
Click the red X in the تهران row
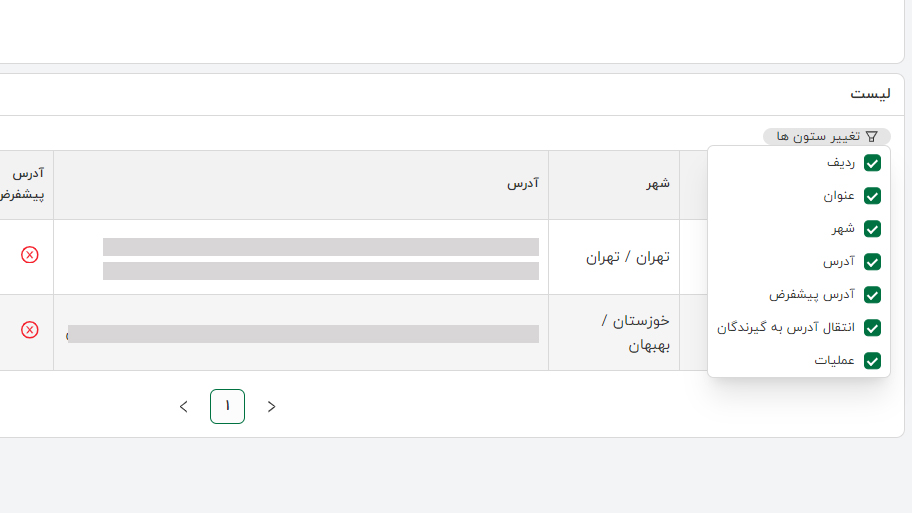point(30,255)
